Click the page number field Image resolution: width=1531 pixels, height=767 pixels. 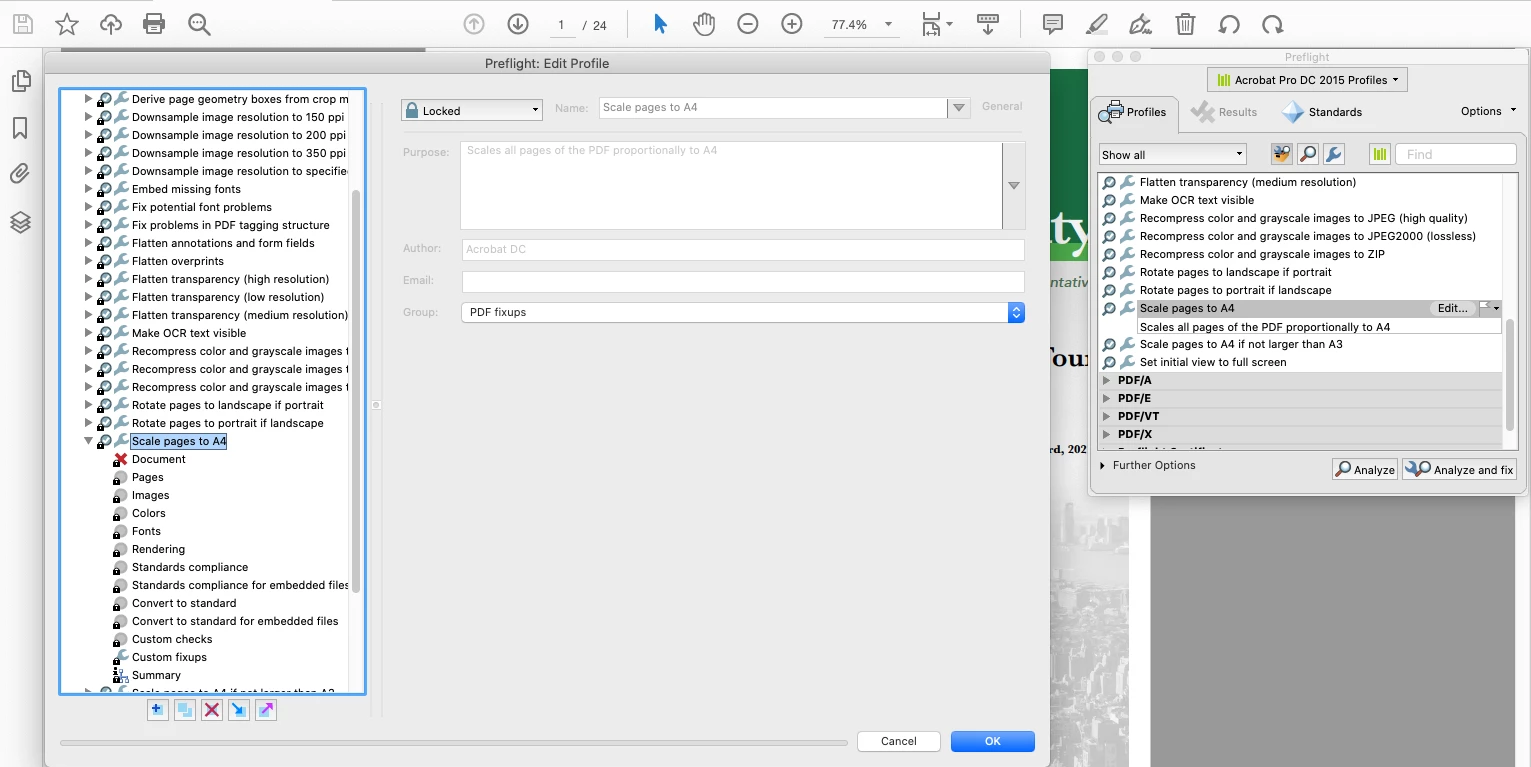tap(561, 25)
